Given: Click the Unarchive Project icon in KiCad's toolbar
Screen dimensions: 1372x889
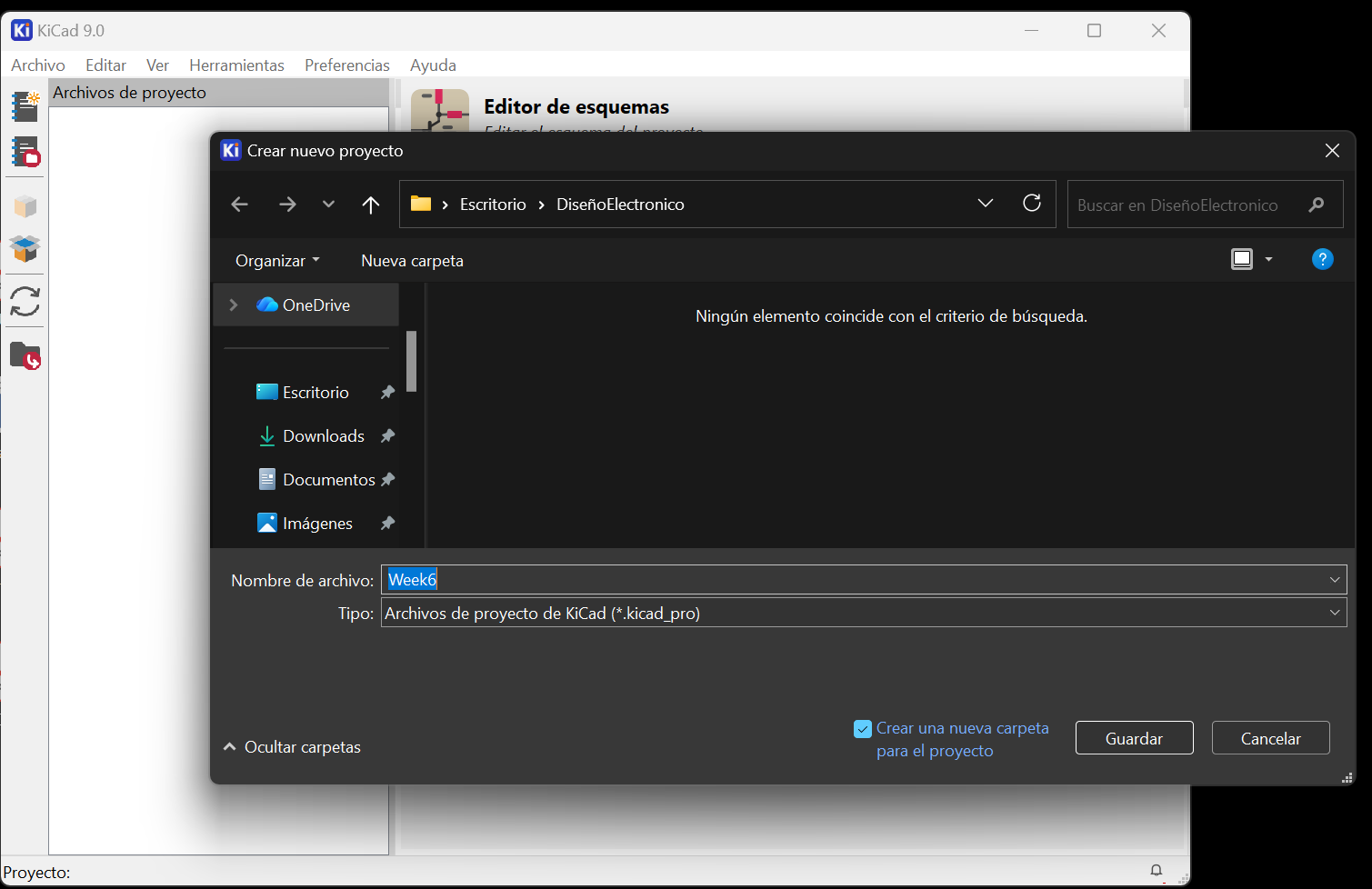Looking at the screenshot, I should 25,248.
